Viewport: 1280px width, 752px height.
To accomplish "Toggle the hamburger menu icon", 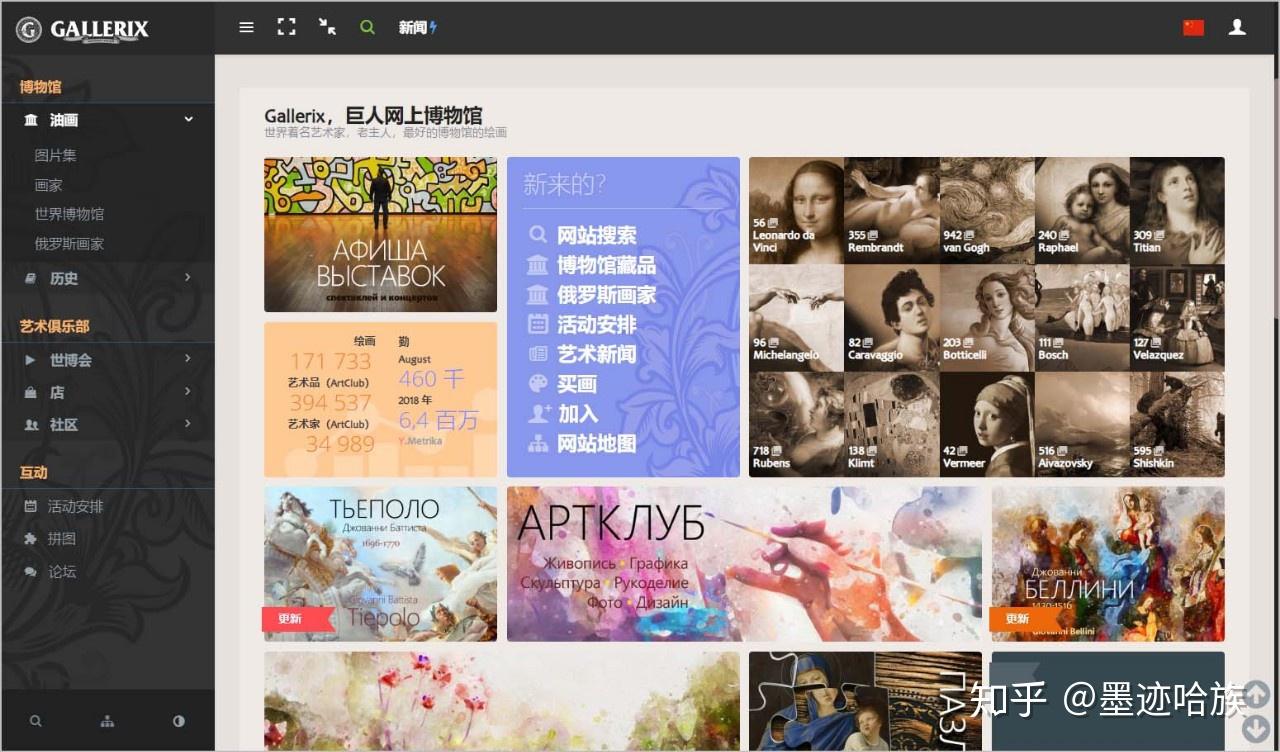I will [x=246, y=28].
